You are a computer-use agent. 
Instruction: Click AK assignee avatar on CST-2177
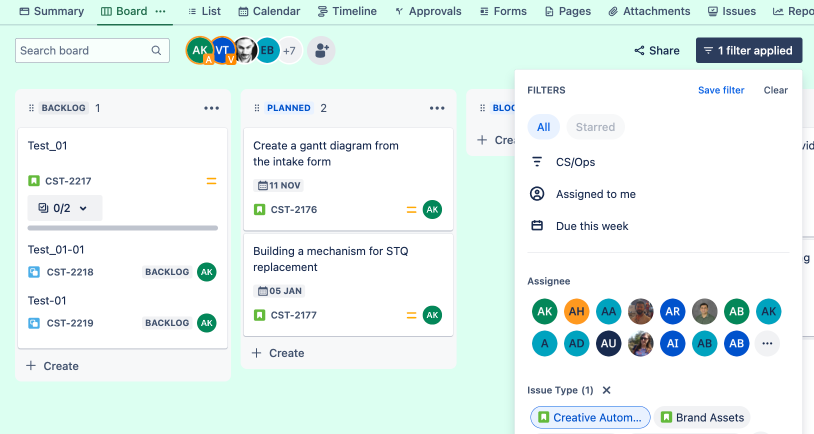pos(432,315)
